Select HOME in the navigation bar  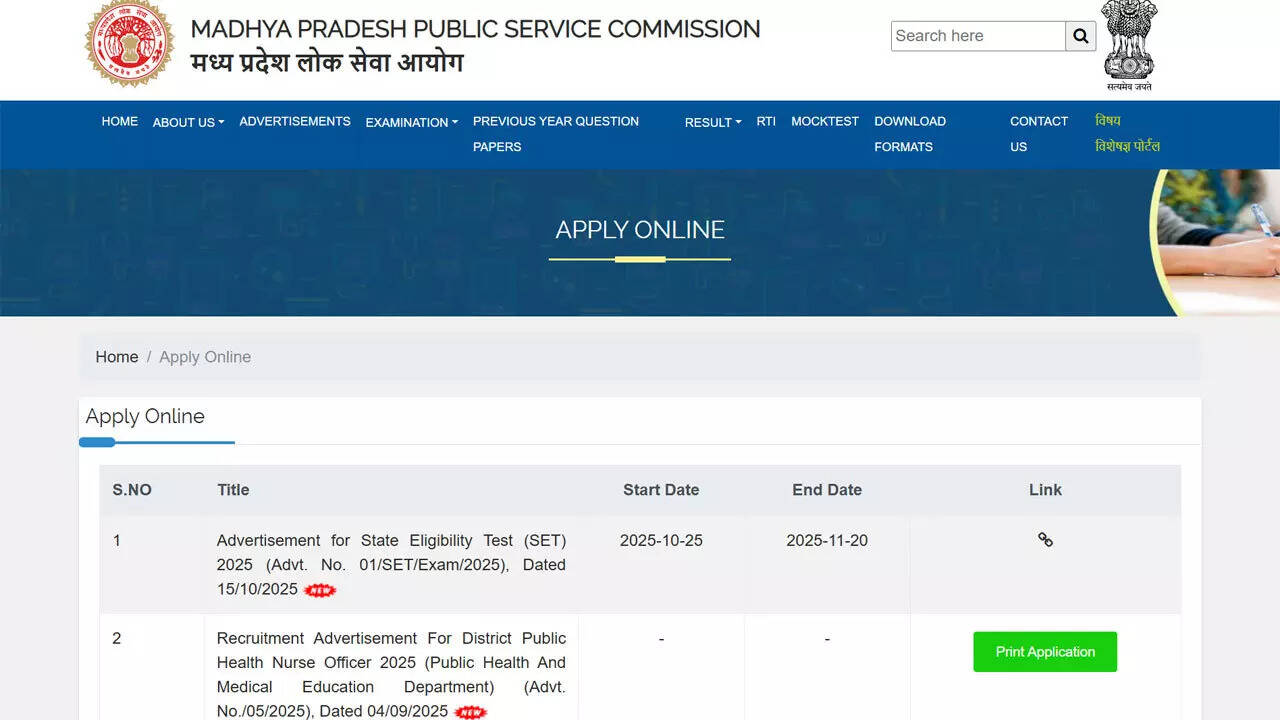(x=119, y=121)
